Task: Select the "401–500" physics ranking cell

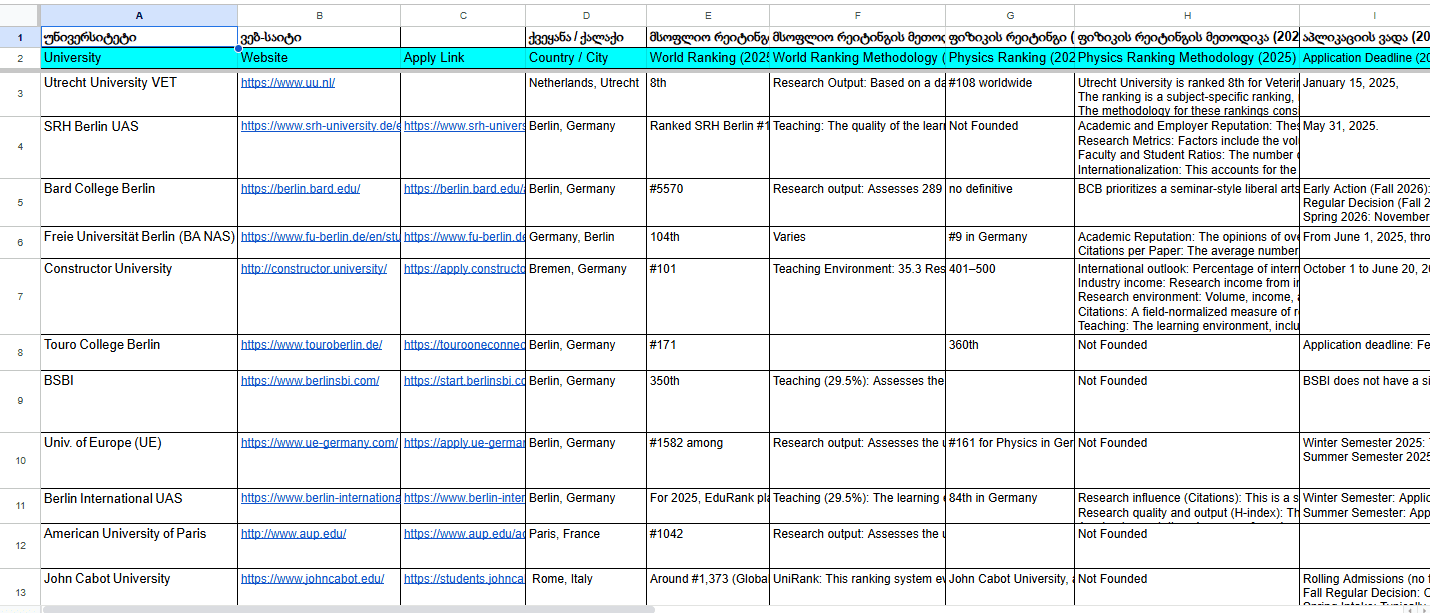Action: [x=1010, y=297]
